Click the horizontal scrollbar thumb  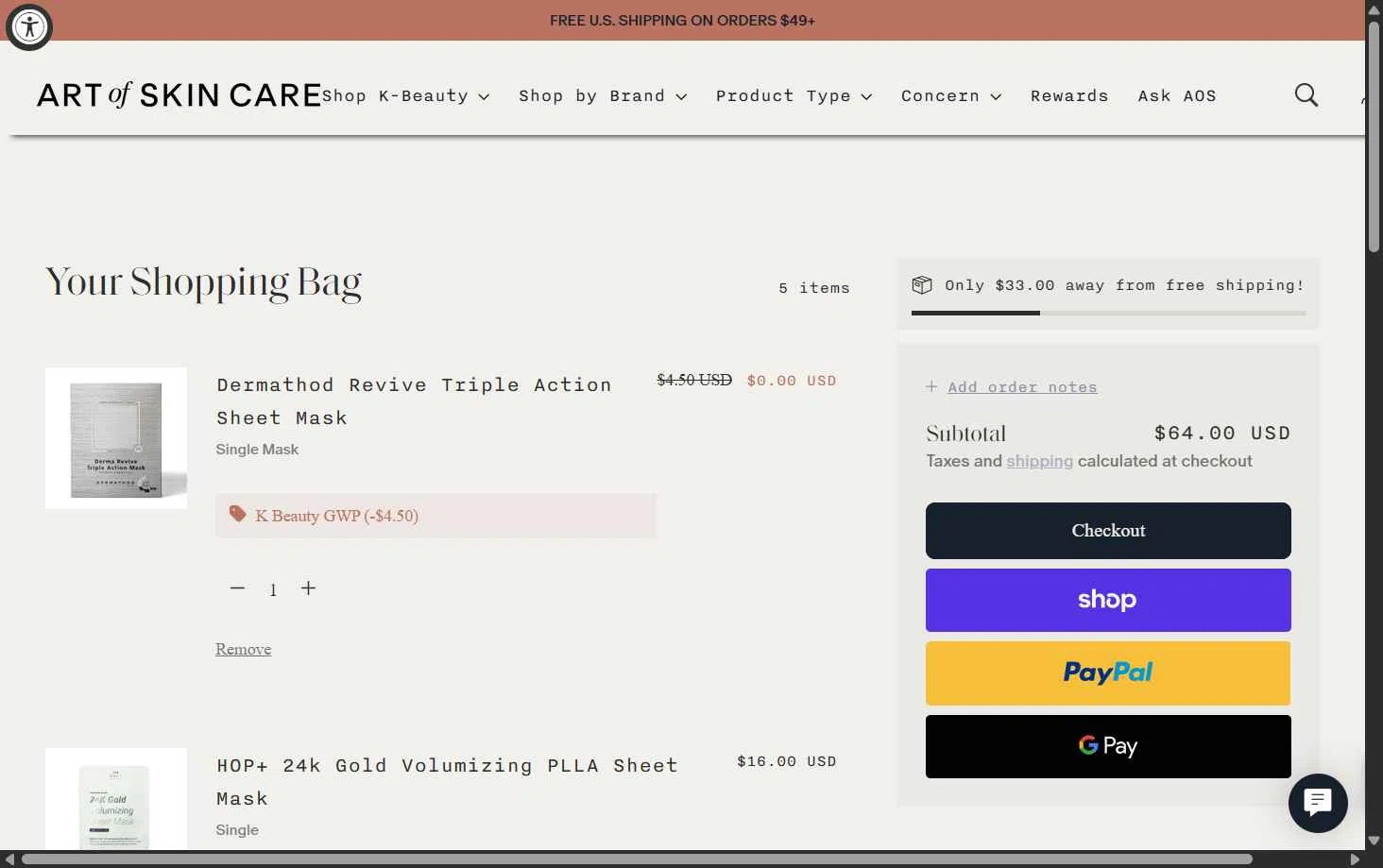[637, 859]
